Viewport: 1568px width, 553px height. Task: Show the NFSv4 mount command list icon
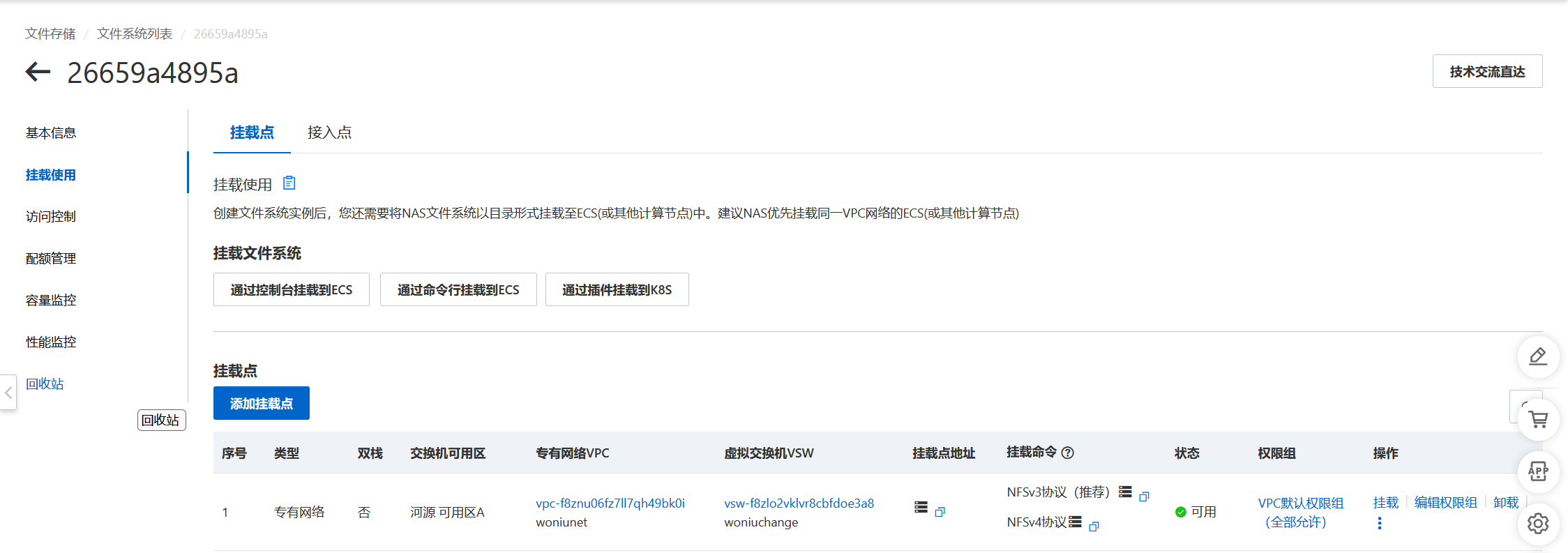pos(1075,522)
